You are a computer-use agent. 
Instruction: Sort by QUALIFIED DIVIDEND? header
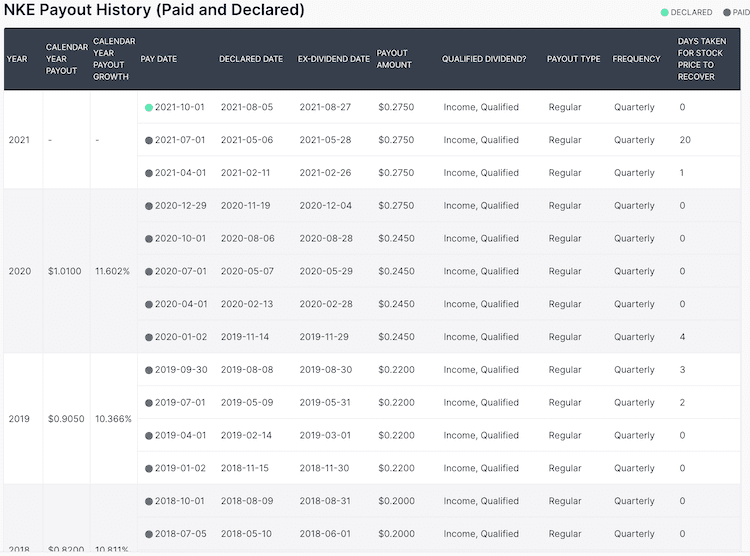point(484,59)
